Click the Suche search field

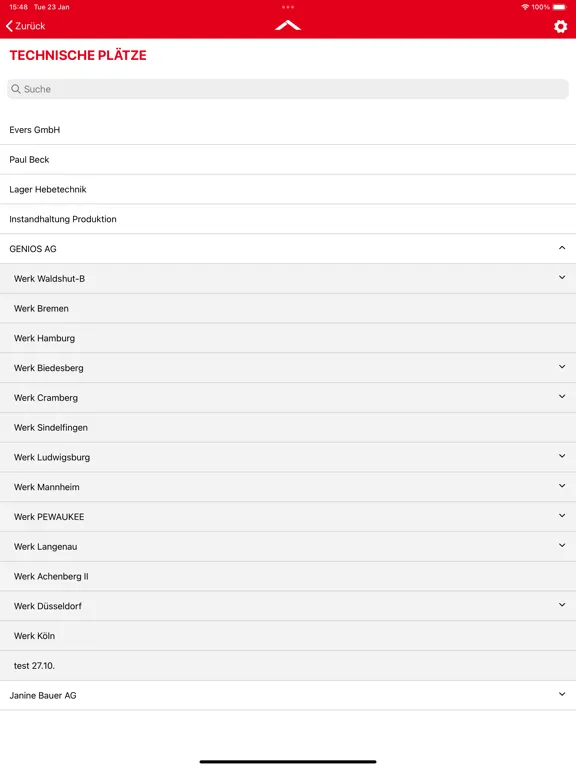288,89
